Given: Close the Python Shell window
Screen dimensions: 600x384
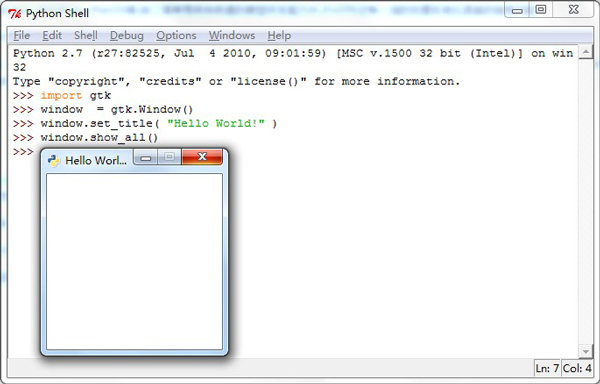Looking at the screenshot, I should 573,10.
